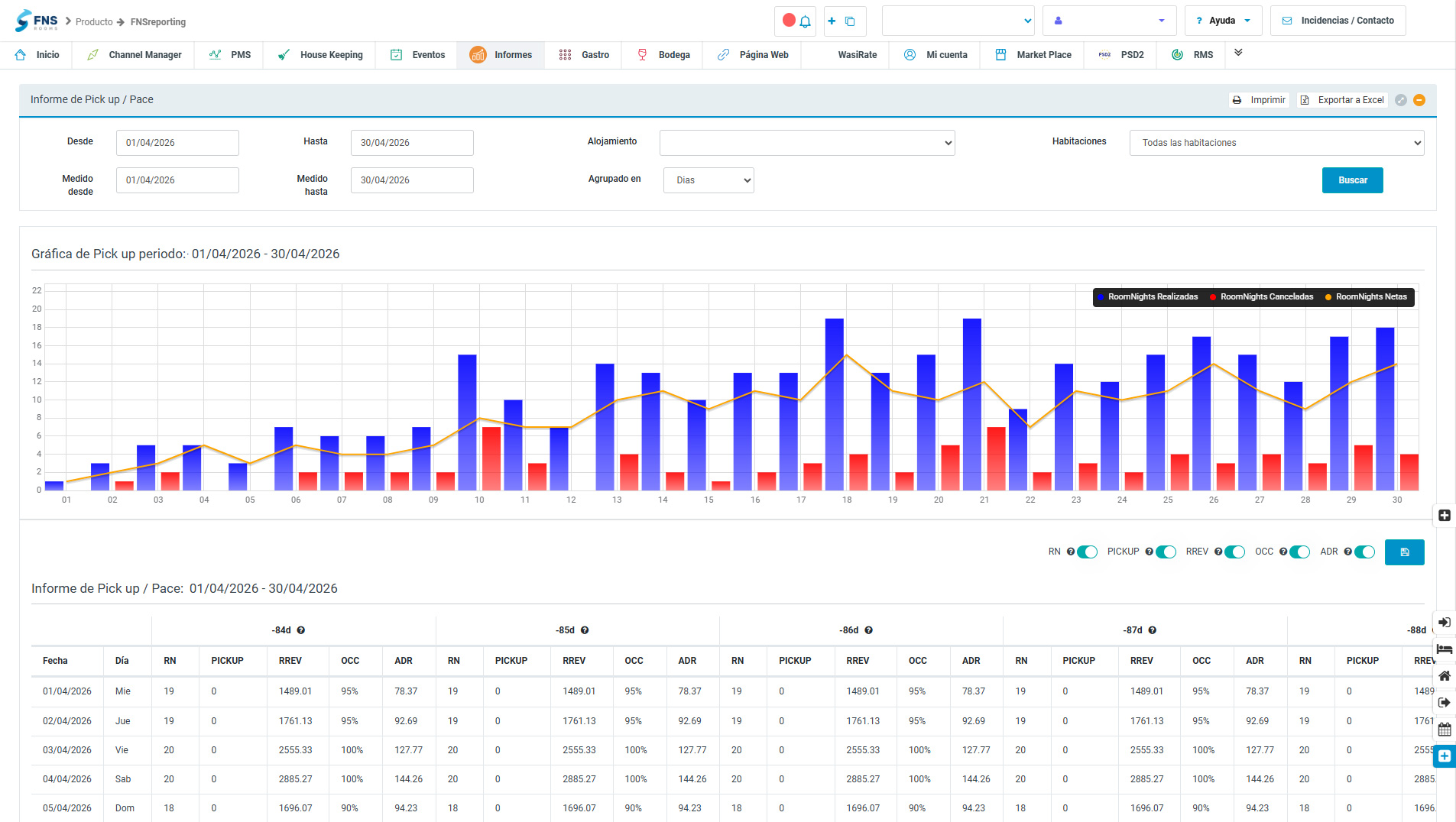1456x822 pixels.
Task: Click the bed icon in the right sidebar
Action: tap(1445, 649)
